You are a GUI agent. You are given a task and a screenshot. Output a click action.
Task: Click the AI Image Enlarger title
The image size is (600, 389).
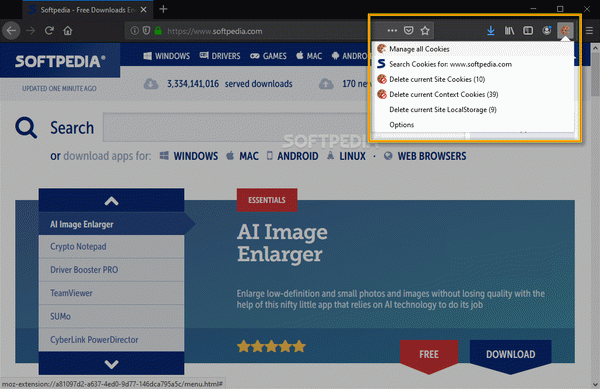(282, 243)
